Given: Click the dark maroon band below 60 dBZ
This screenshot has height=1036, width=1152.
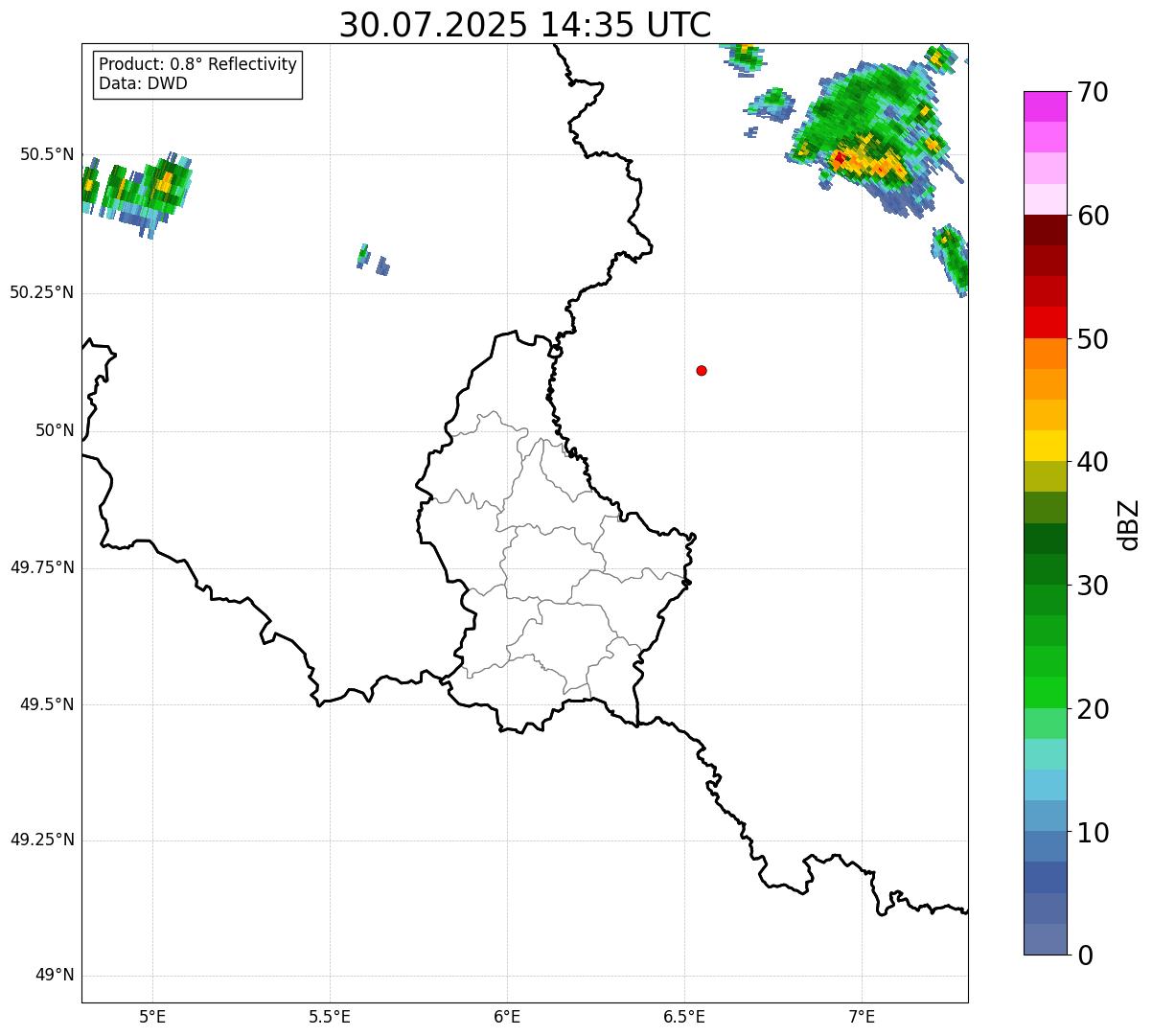Looking at the screenshot, I should [1046, 230].
